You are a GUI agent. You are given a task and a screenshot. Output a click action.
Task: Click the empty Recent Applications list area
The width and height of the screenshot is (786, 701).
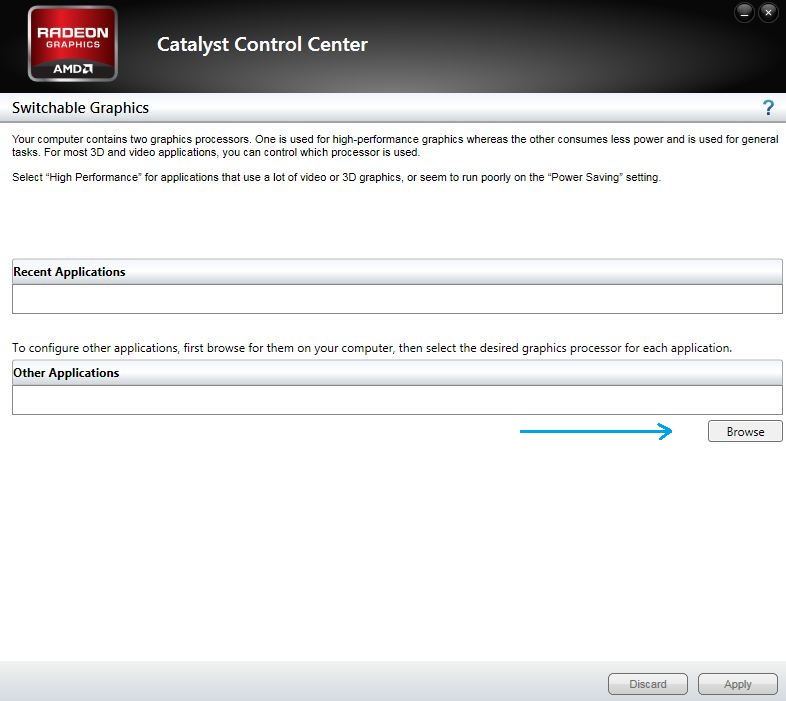click(397, 299)
